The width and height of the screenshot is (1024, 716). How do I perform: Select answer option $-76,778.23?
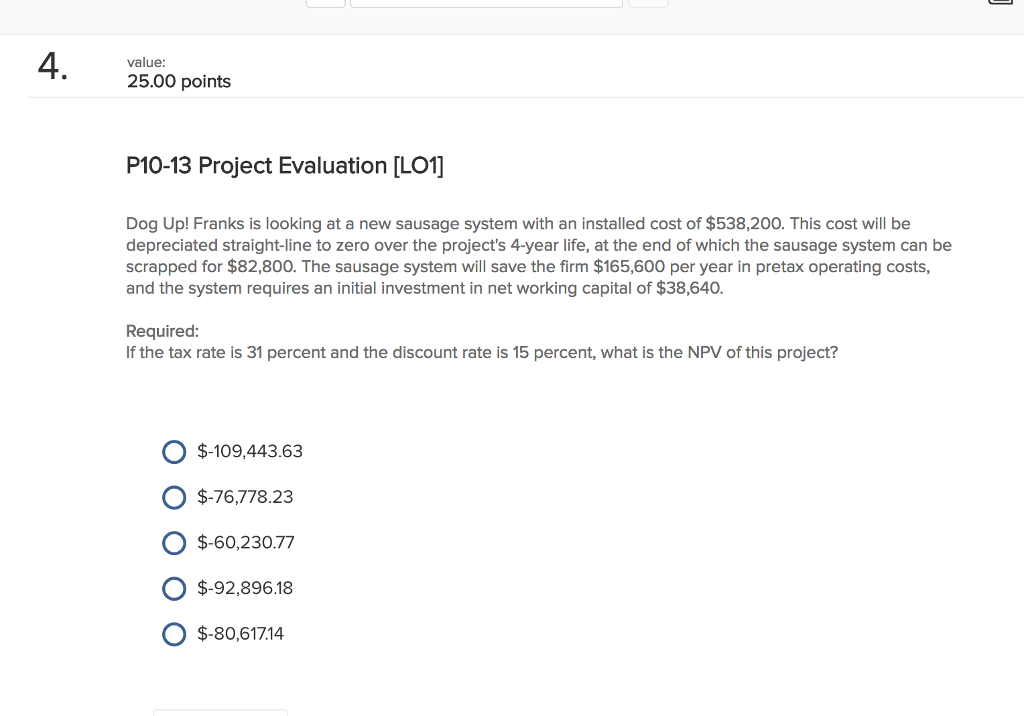pyautogui.click(x=174, y=498)
